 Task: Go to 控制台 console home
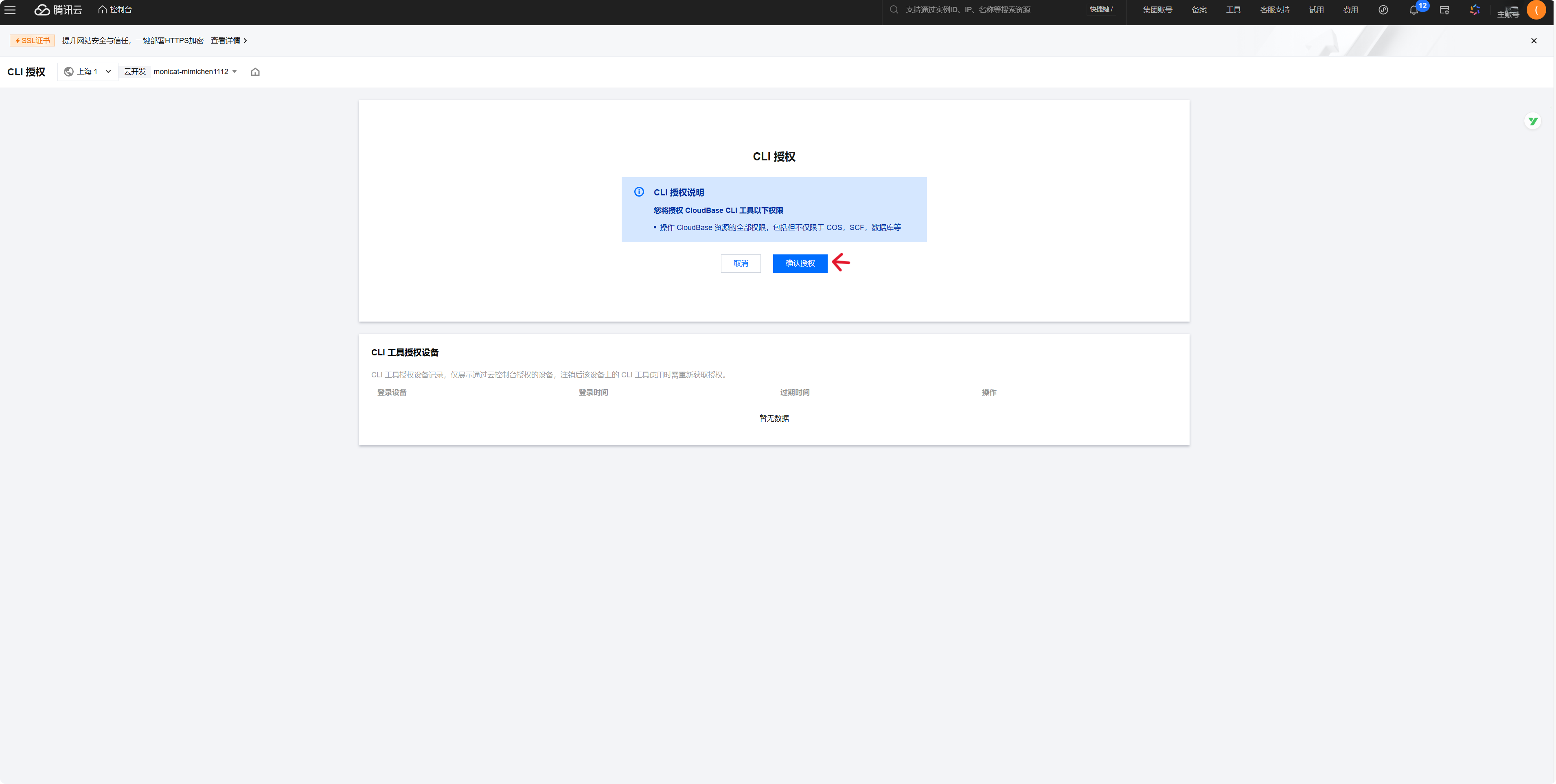click(x=115, y=10)
